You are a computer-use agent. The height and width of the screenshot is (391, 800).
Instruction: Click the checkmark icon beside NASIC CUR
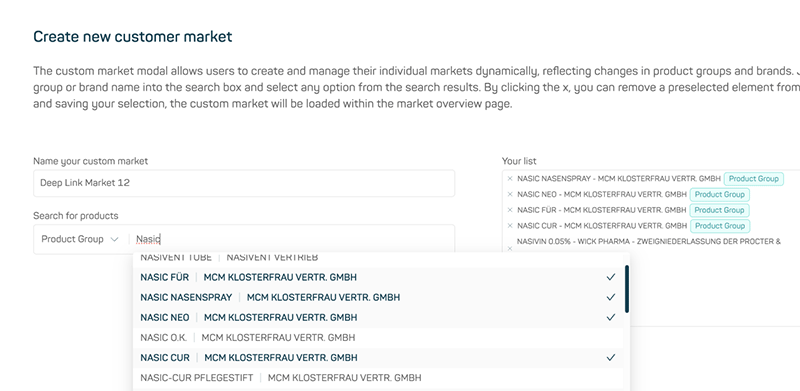point(611,358)
